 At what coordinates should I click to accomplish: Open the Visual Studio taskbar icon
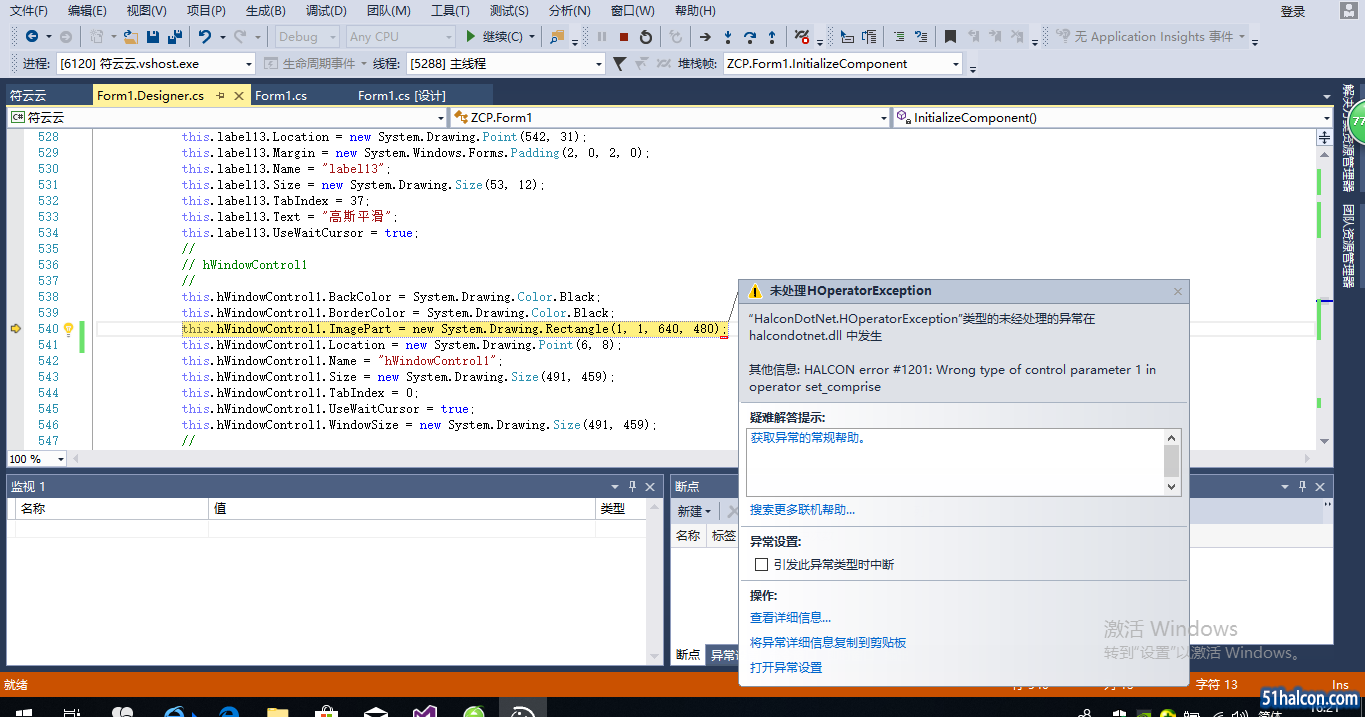tap(424, 709)
